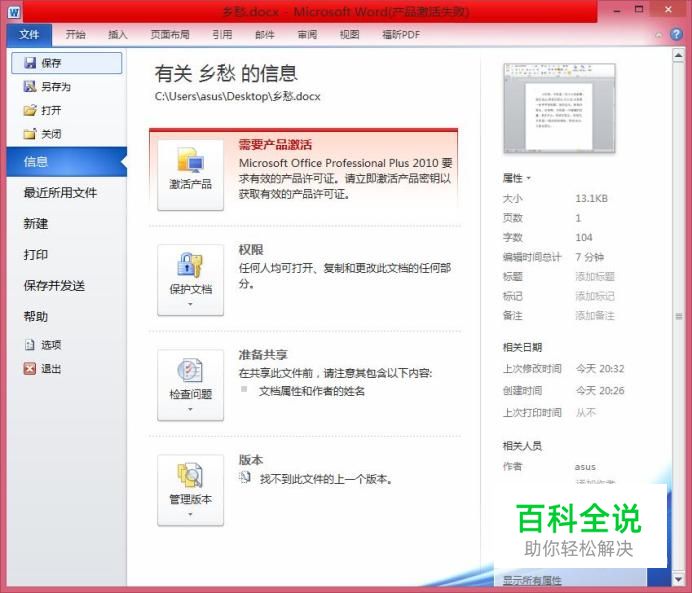Click Add a title (添加标题) field

(x=595, y=277)
